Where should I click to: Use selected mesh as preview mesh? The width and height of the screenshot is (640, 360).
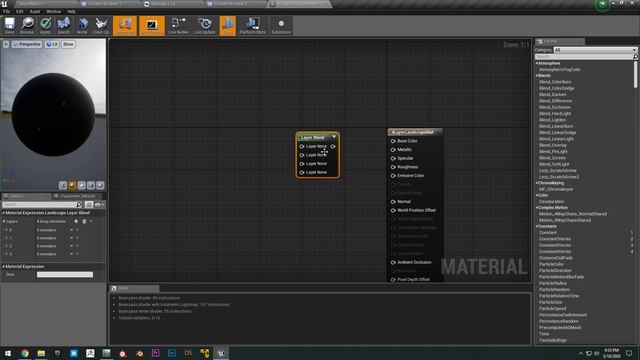click(x=100, y=186)
